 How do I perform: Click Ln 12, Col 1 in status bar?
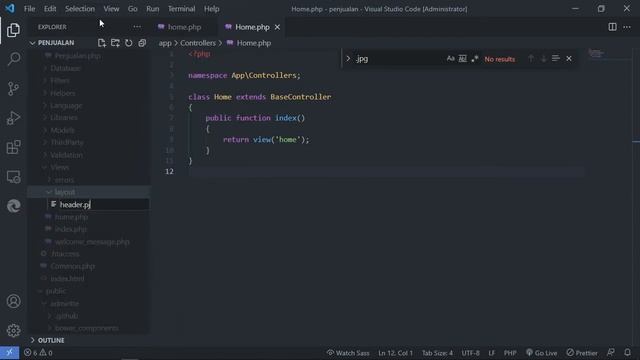pyautogui.click(x=395, y=353)
